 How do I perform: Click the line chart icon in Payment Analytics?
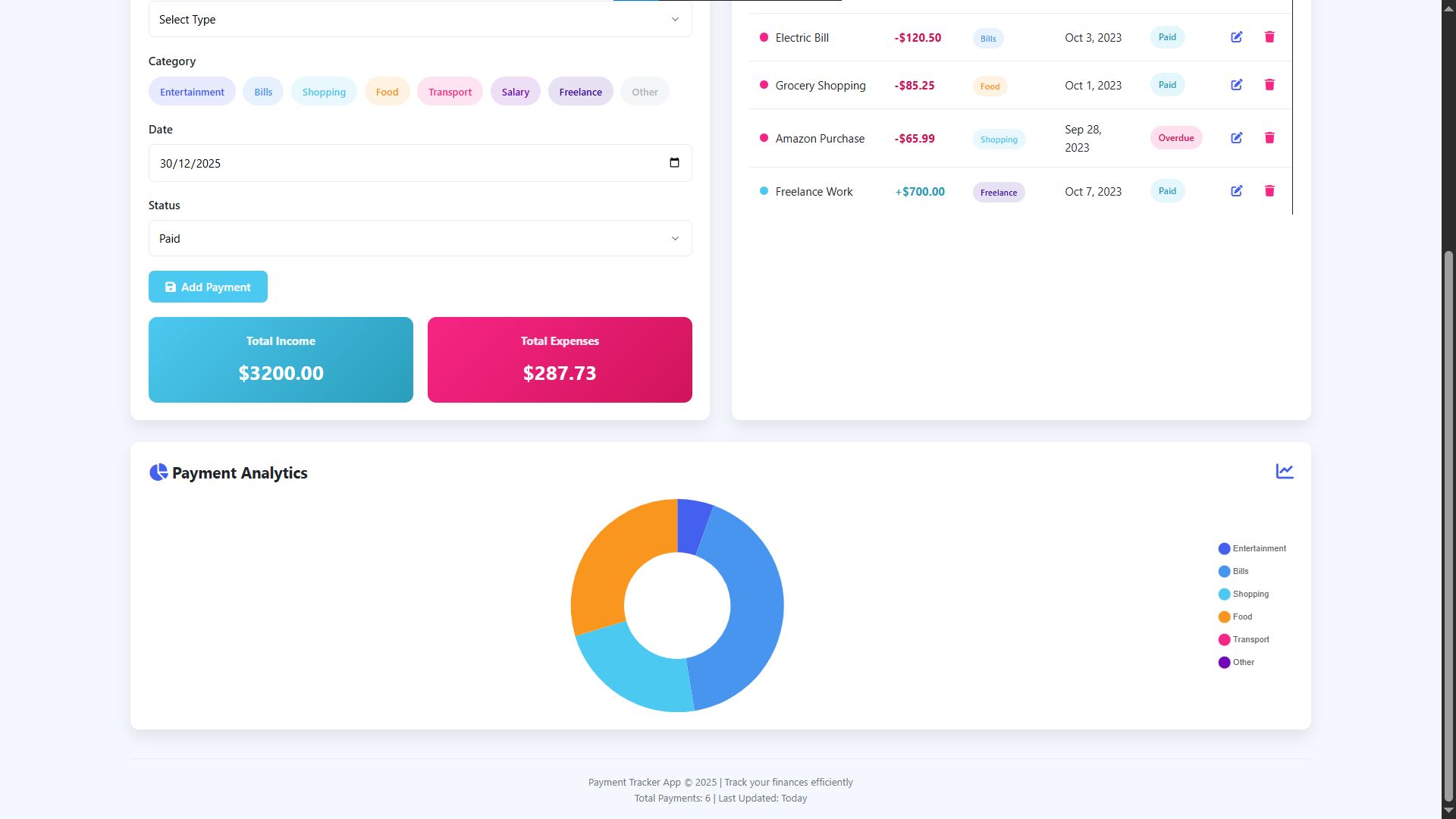tap(1284, 472)
